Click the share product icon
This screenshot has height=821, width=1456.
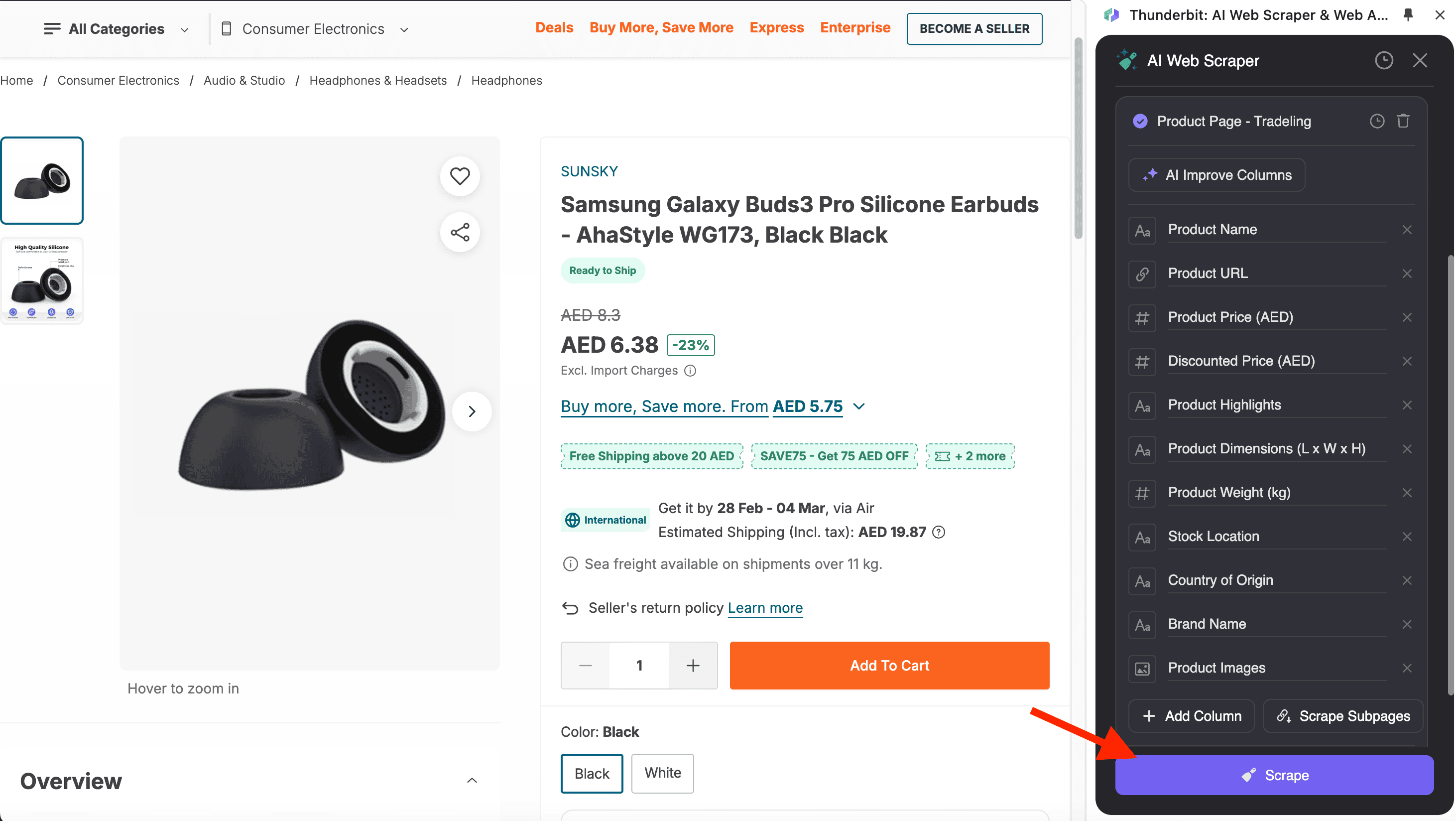click(460, 232)
